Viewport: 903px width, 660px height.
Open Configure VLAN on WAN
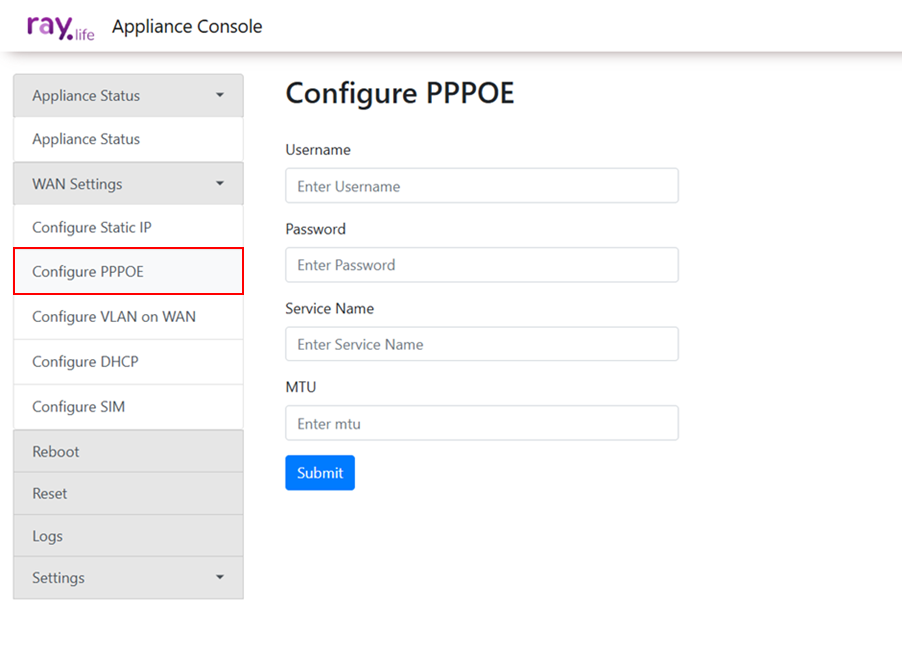click(x=114, y=317)
